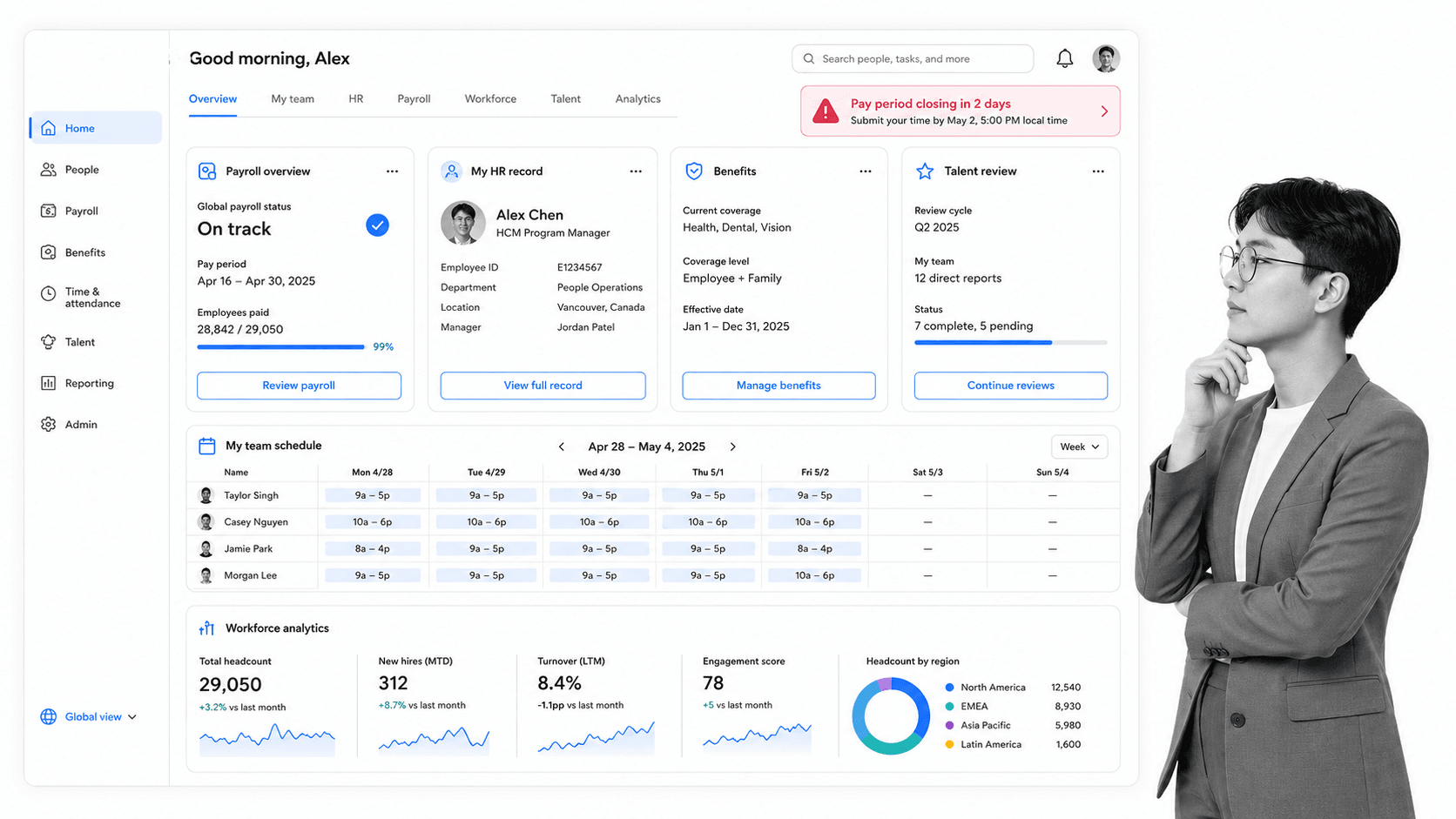Click the Payroll overview card icon
Screen dimensions: 1456x819
coord(207,171)
